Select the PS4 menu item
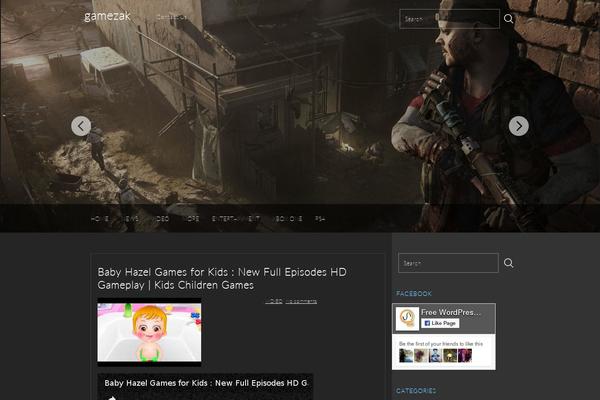 [x=320, y=218]
